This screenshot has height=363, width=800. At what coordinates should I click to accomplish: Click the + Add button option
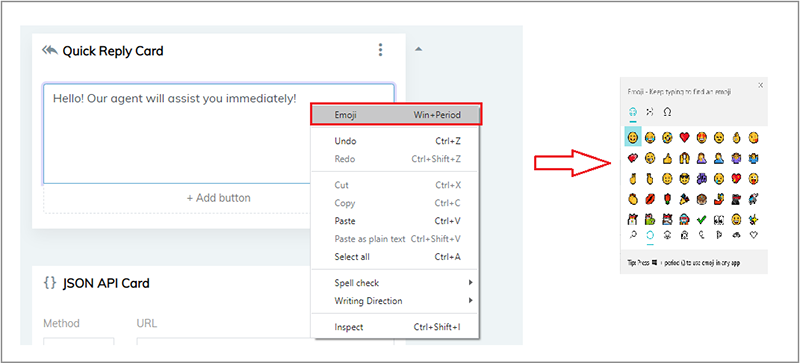pyautogui.click(x=218, y=198)
